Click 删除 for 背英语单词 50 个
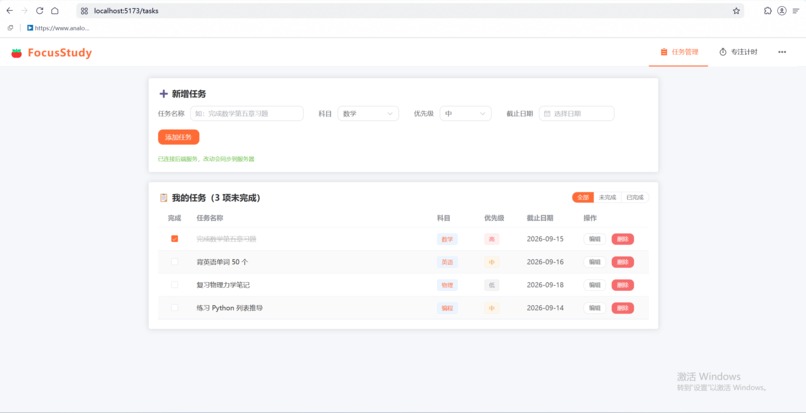Viewport: 806px width, 413px height. 622,262
